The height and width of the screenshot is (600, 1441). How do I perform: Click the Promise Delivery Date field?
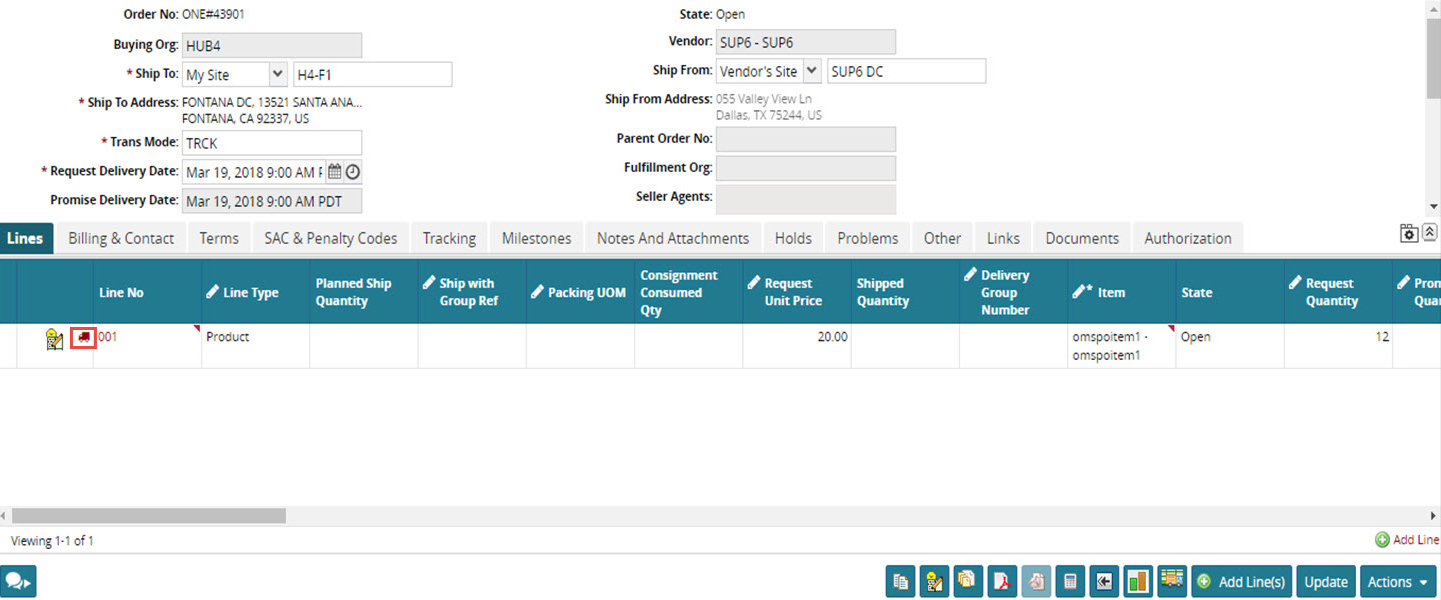click(272, 201)
